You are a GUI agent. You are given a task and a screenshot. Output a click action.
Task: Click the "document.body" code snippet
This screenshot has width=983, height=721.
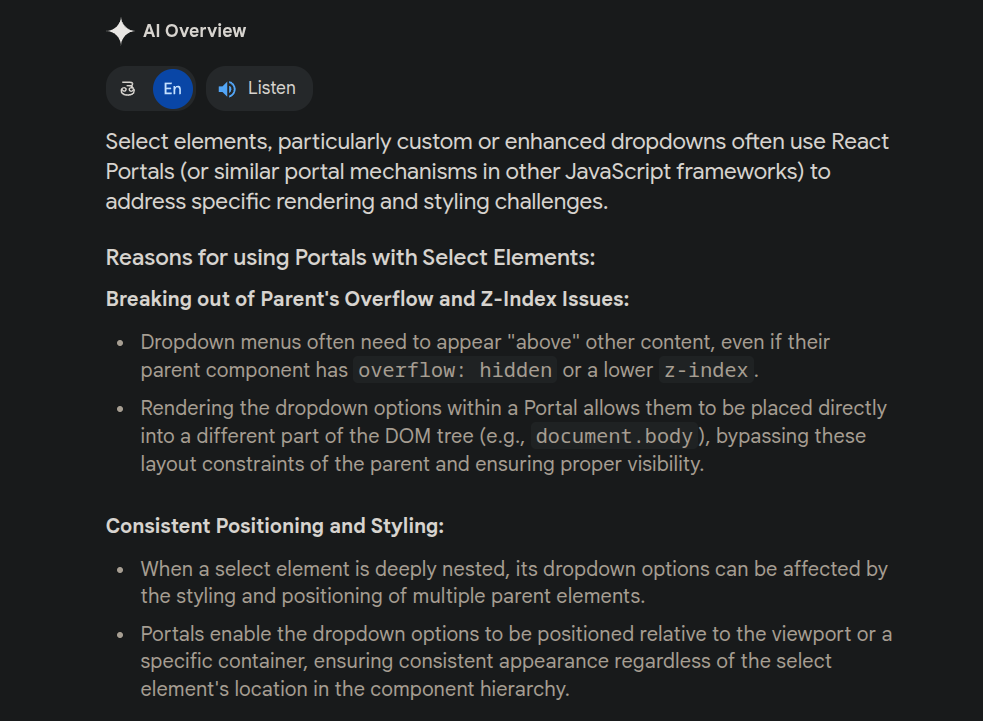point(615,436)
